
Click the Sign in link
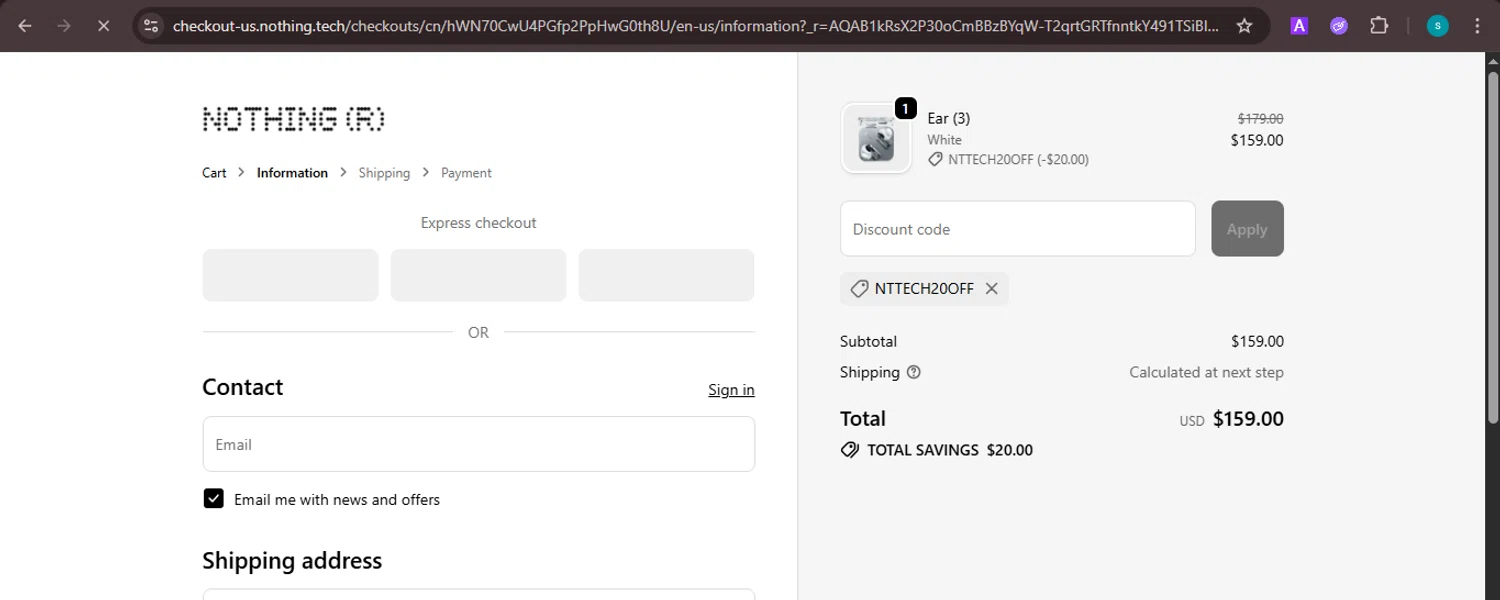click(x=731, y=390)
